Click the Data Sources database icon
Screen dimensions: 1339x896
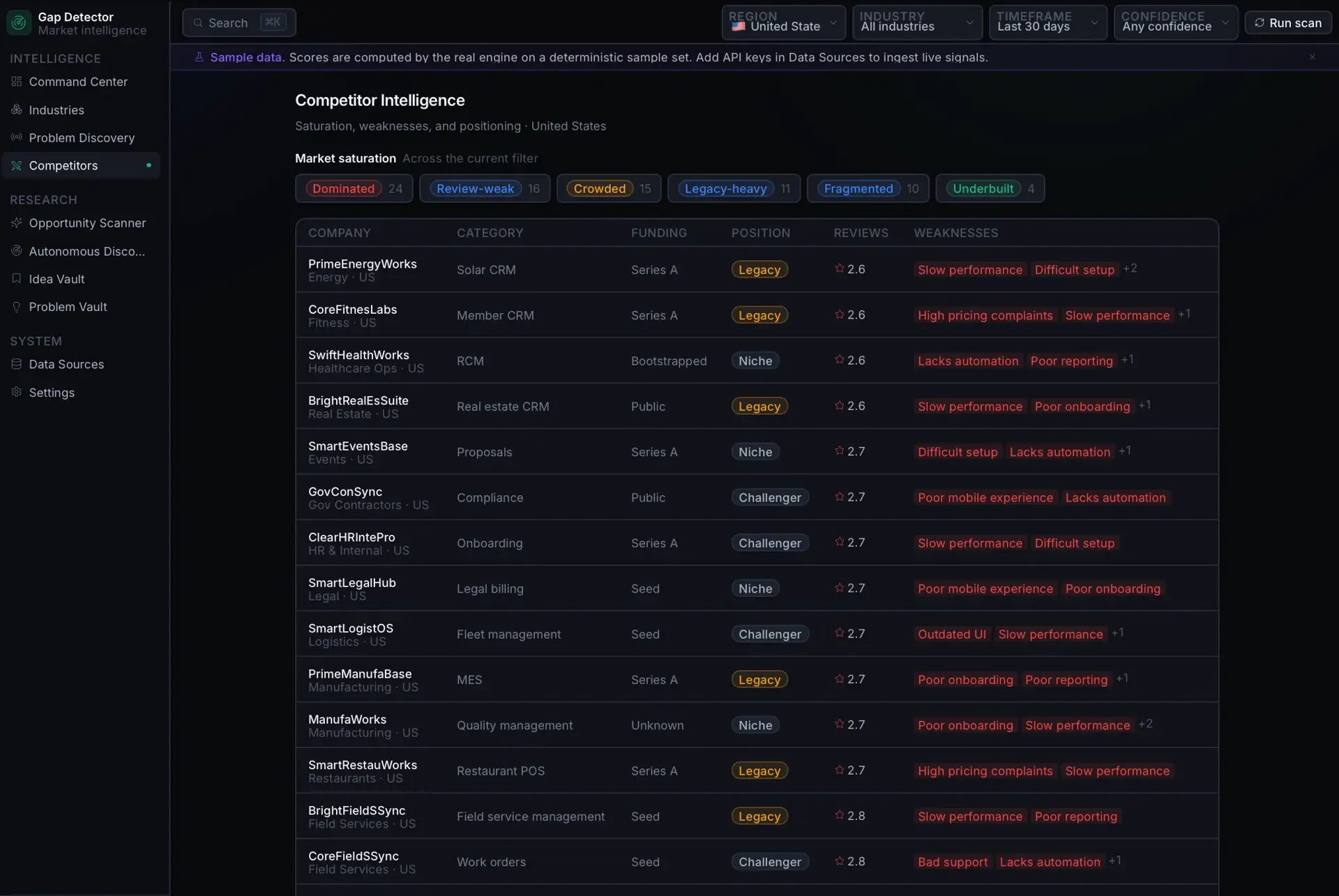pyautogui.click(x=17, y=364)
